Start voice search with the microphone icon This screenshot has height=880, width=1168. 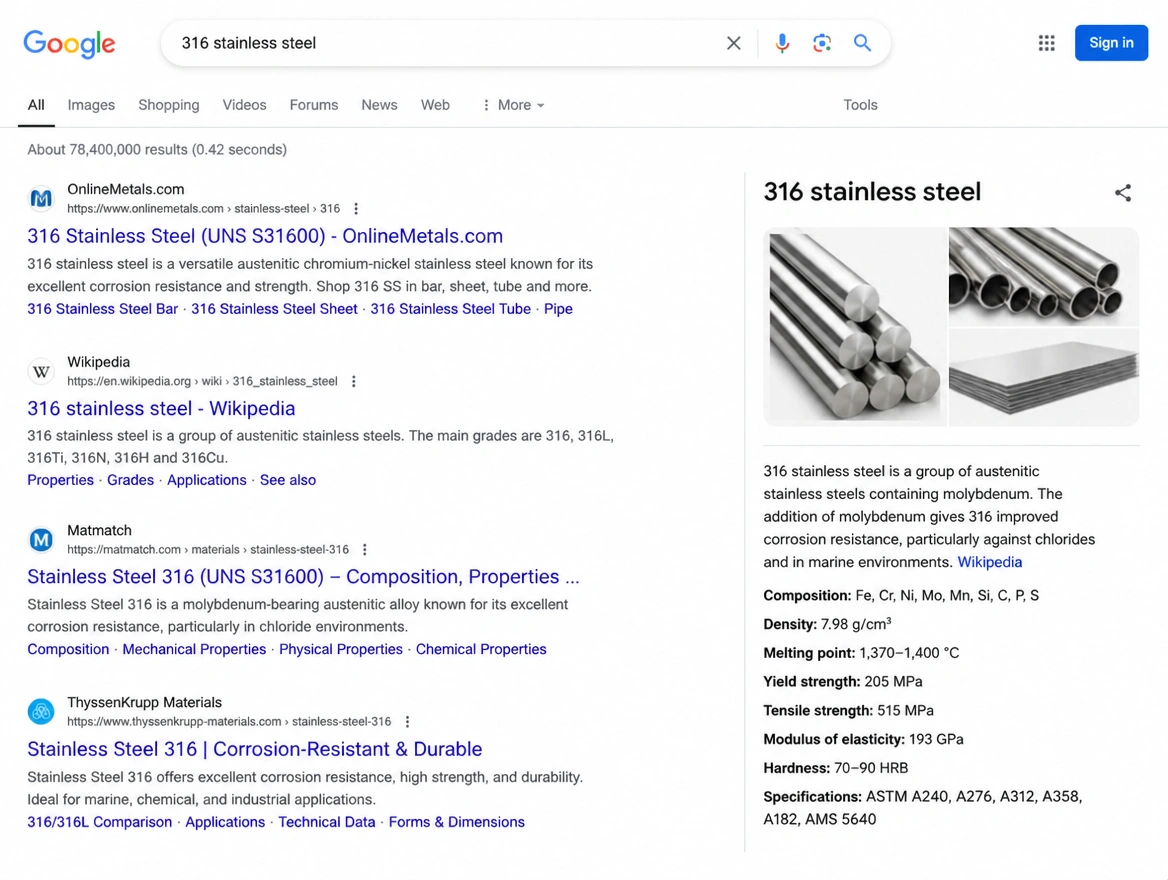(781, 43)
